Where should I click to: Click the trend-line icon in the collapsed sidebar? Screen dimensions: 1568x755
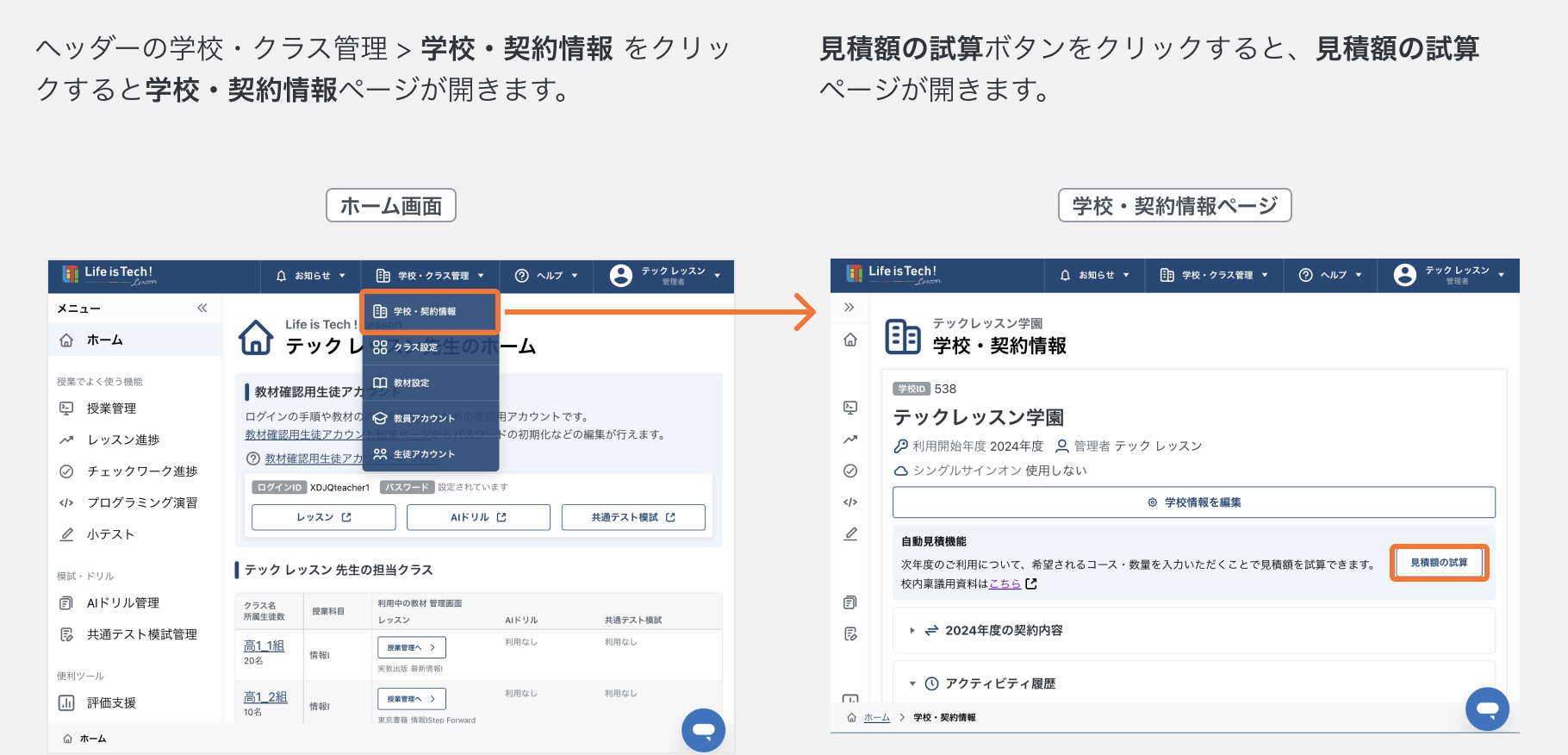pos(850,440)
